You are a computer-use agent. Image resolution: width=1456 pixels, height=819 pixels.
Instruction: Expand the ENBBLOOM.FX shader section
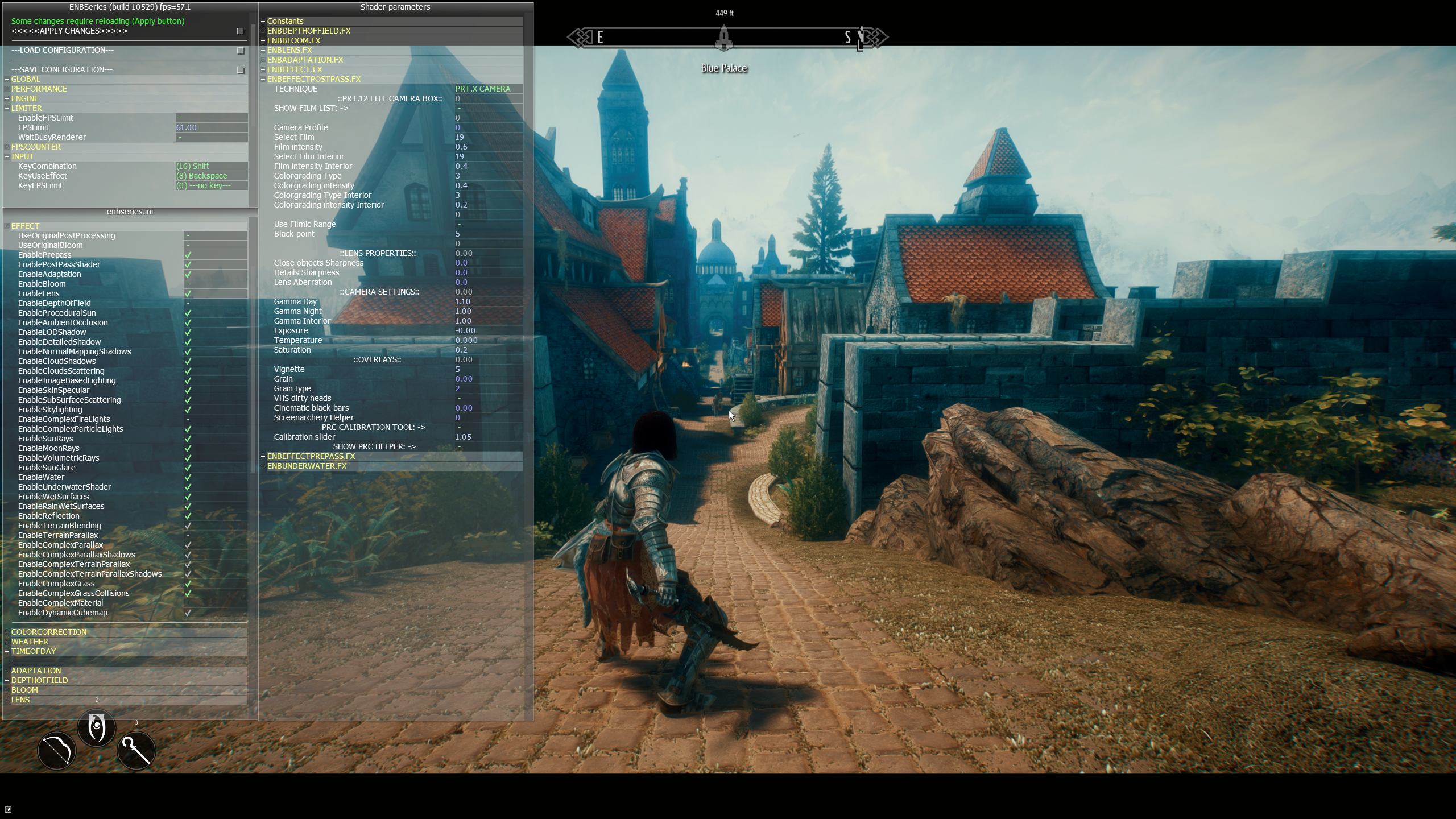(263, 40)
